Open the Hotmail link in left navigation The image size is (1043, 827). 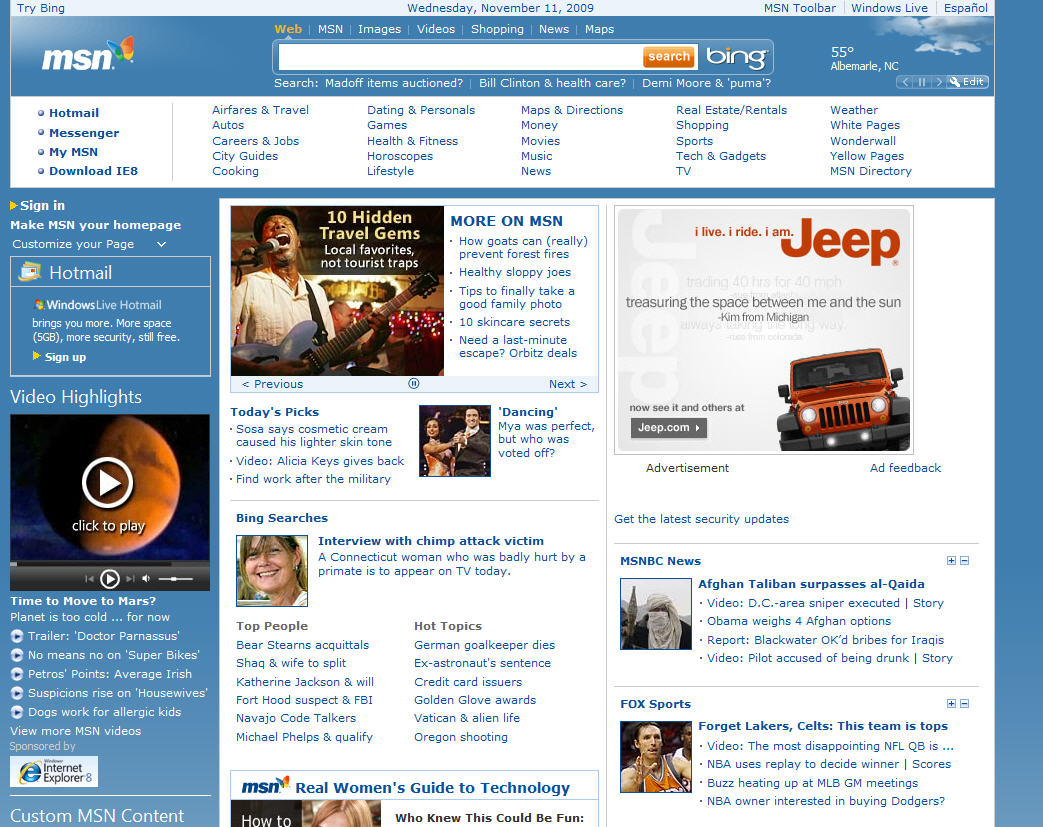74,113
